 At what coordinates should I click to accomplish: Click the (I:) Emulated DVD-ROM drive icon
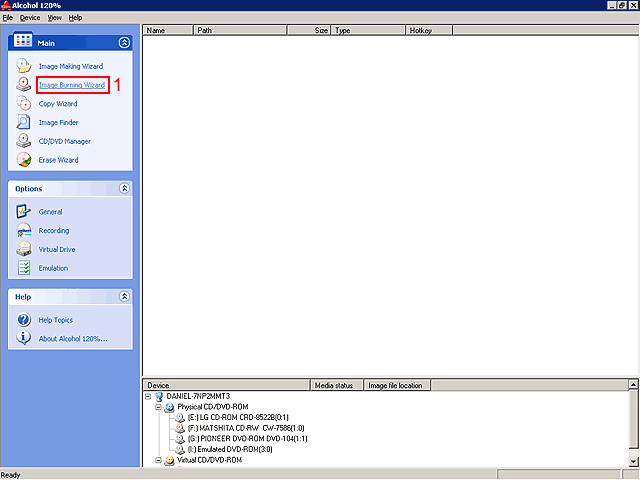pos(180,449)
